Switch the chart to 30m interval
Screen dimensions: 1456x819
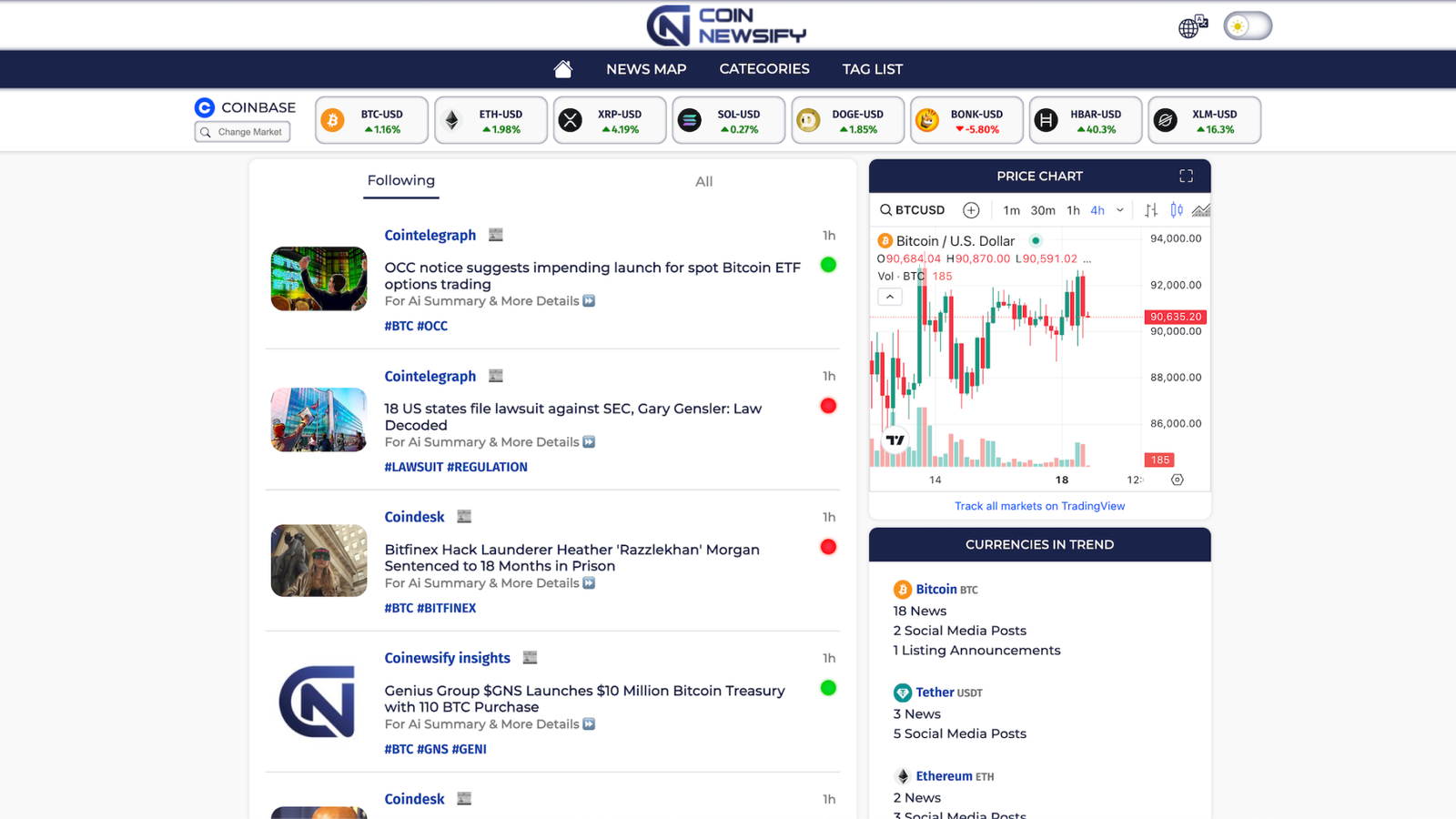[1043, 210]
